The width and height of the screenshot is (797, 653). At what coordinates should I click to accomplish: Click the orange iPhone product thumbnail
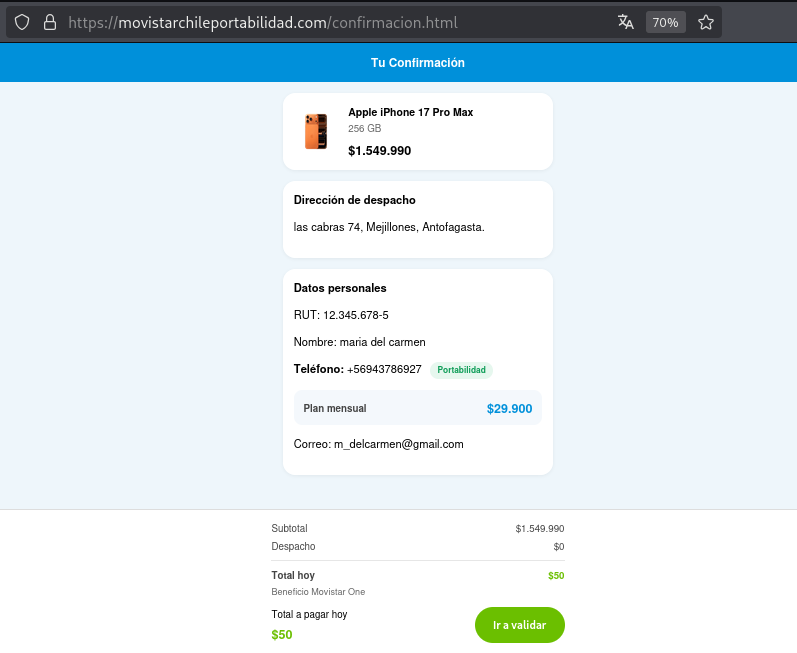[x=316, y=131]
